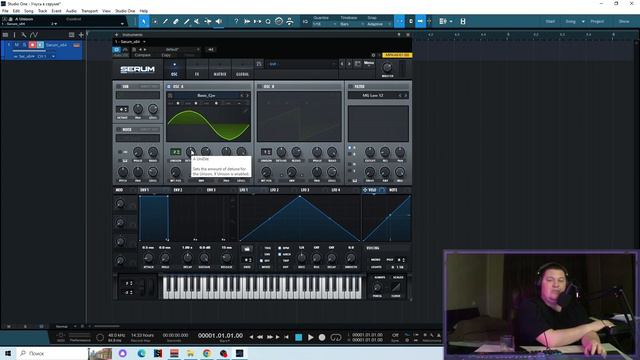The width and height of the screenshot is (640, 360).
Task: Open Serum wavetable browser icon in OSC A
Action: [170, 96]
